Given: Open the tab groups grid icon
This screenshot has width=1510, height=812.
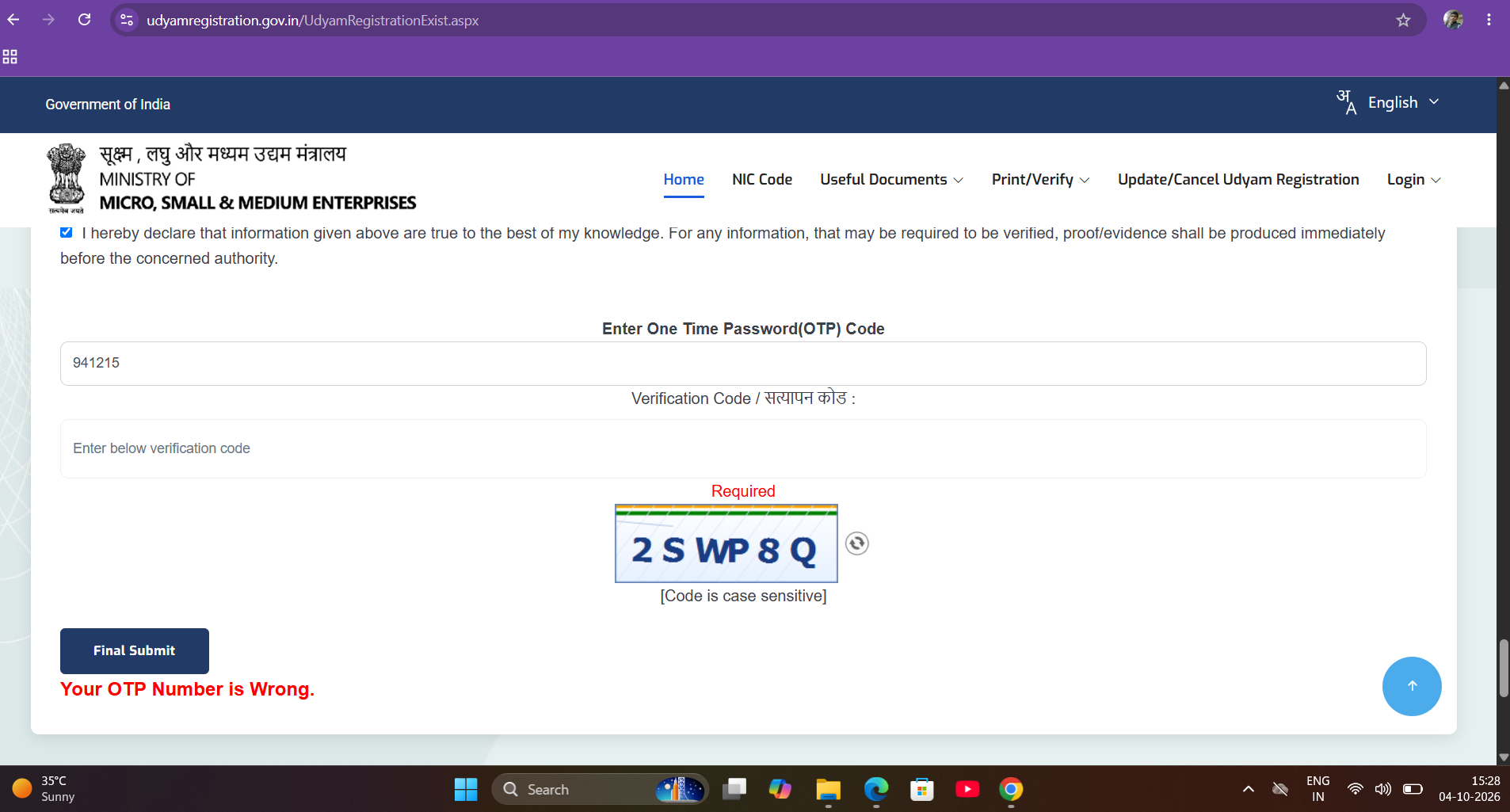Looking at the screenshot, I should [x=10, y=57].
